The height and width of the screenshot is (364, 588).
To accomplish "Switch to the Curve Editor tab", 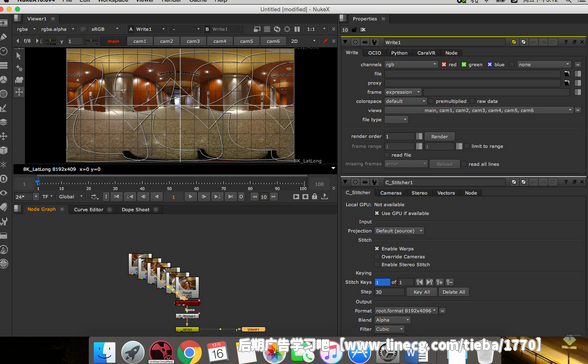I will [88, 210].
